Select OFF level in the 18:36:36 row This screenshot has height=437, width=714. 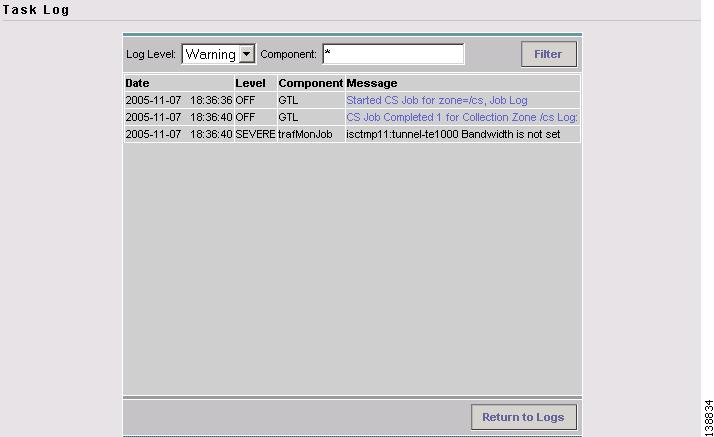255,100
